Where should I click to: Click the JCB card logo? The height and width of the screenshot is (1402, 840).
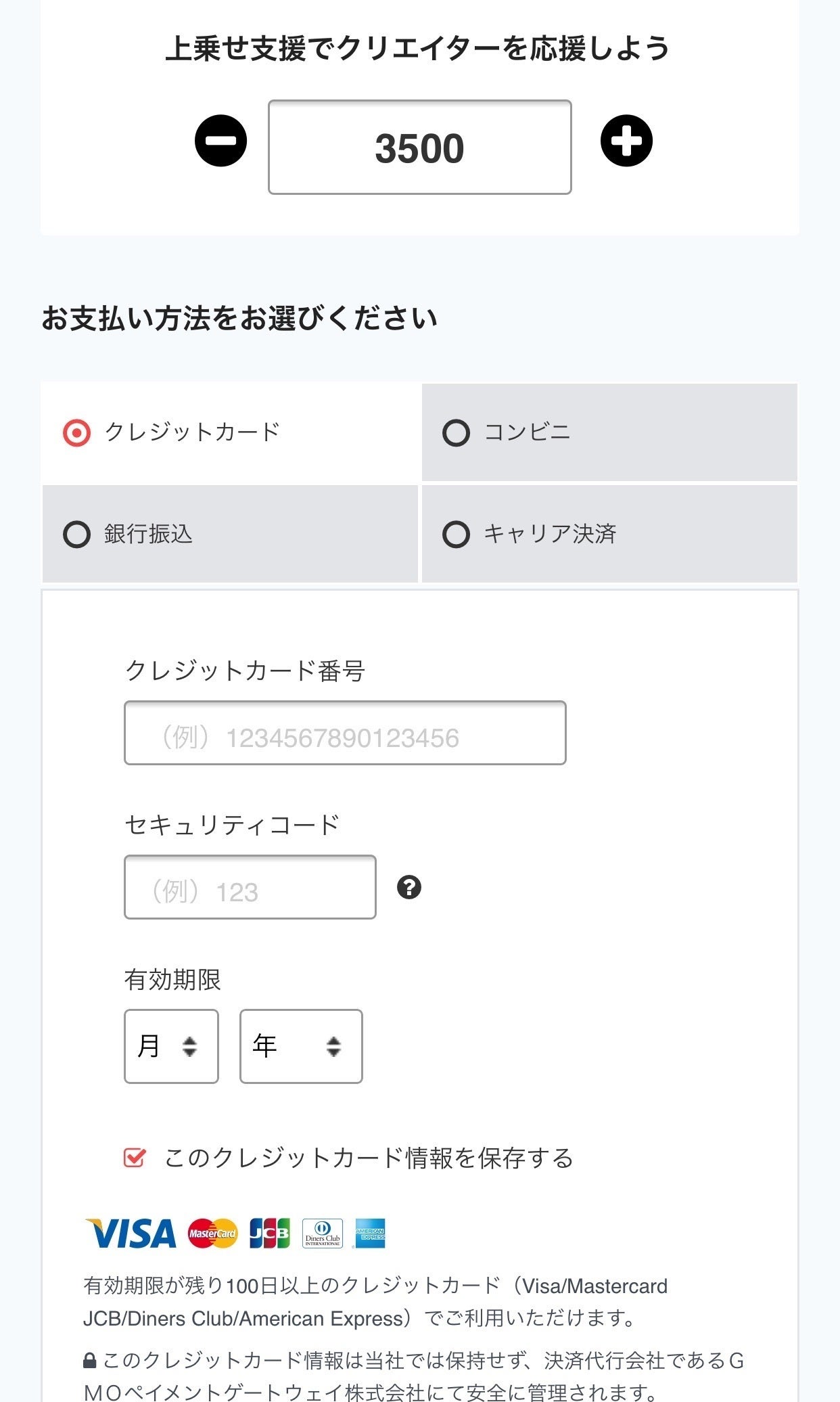coord(269,1234)
